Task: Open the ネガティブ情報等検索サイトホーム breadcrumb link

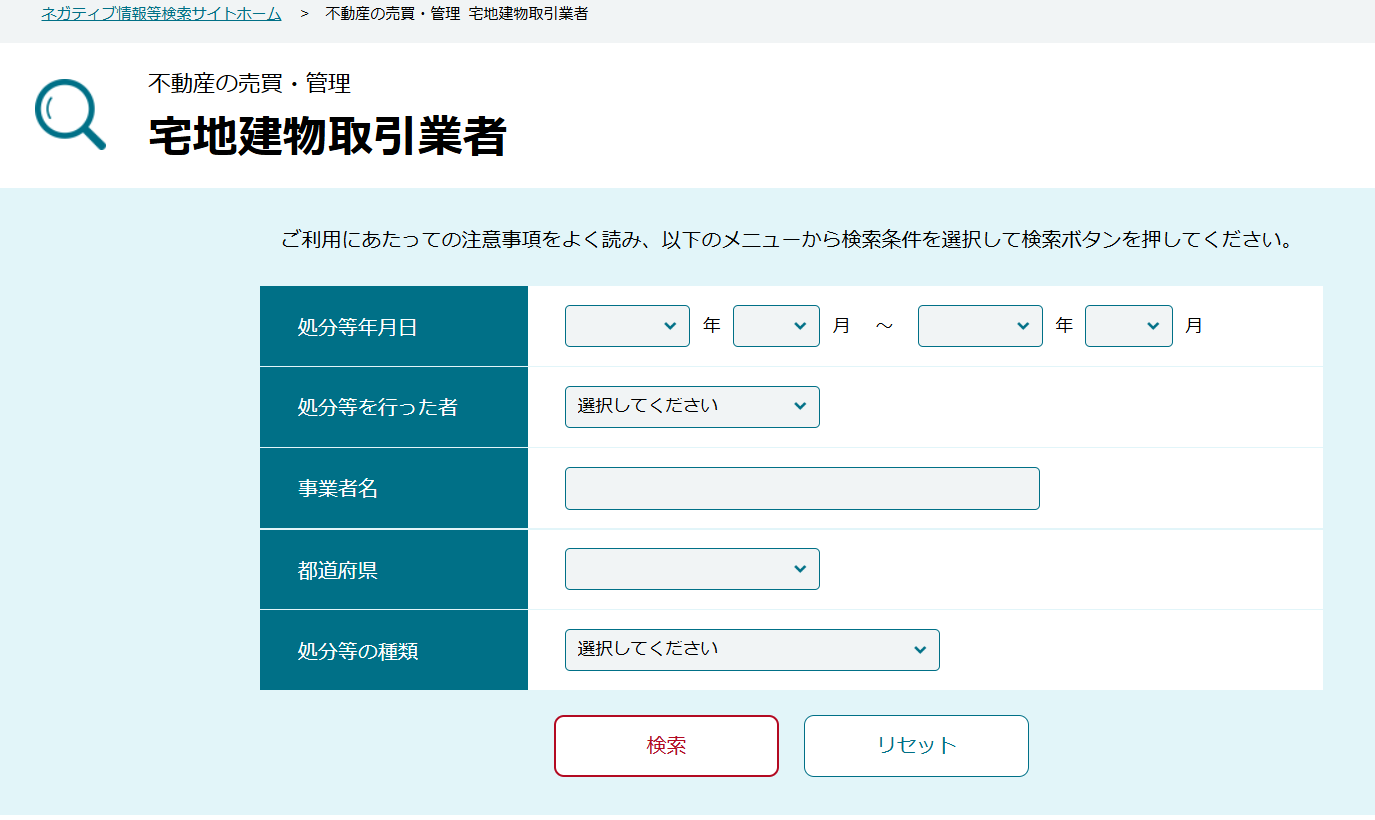Action: click(x=161, y=14)
